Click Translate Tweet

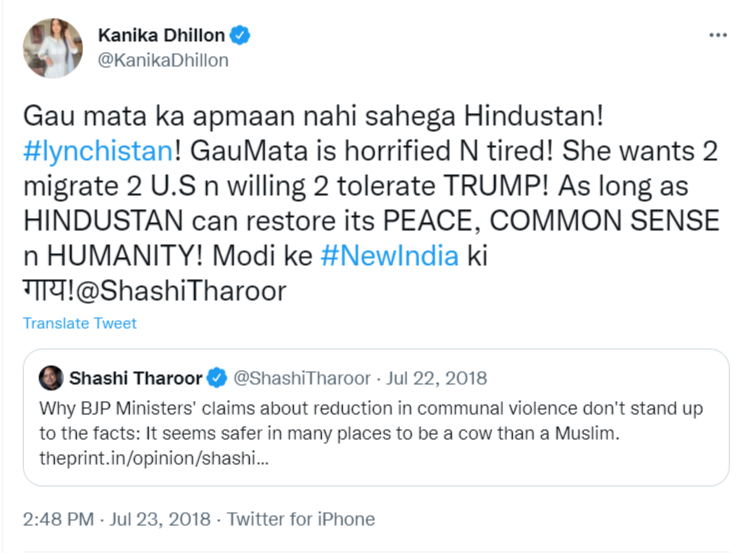coord(80,323)
